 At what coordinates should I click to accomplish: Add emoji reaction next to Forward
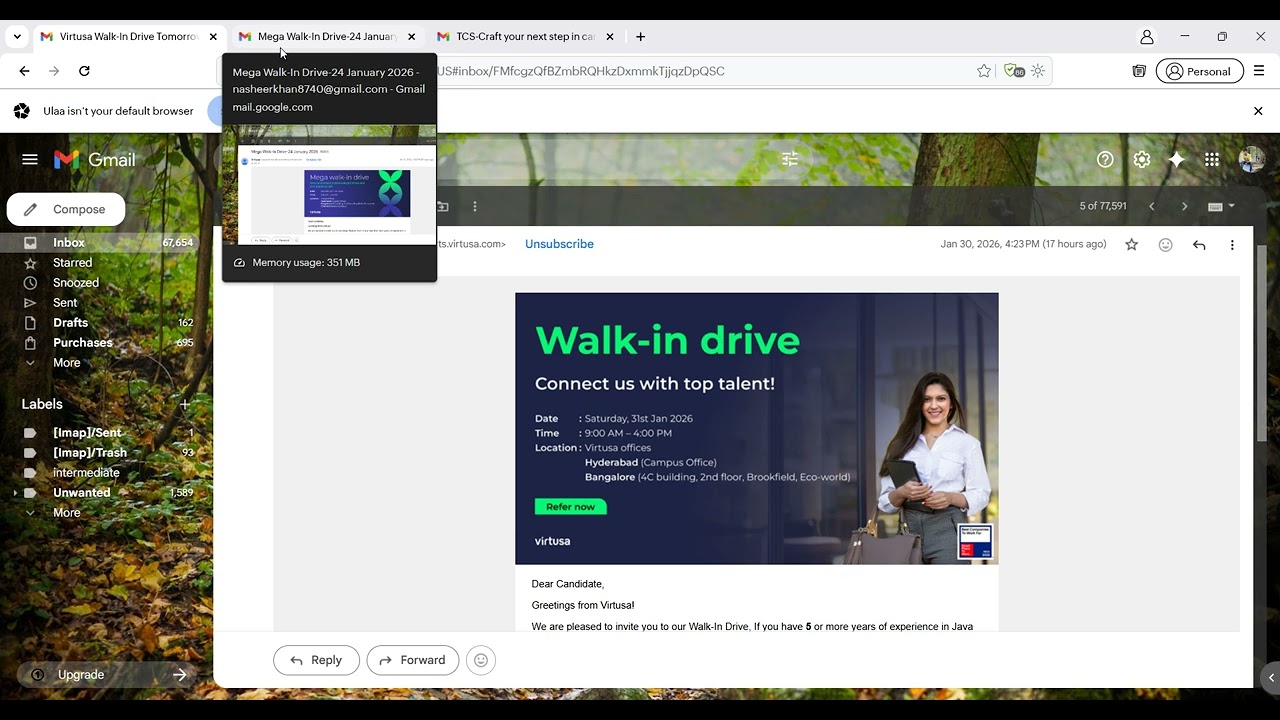pos(481,660)
